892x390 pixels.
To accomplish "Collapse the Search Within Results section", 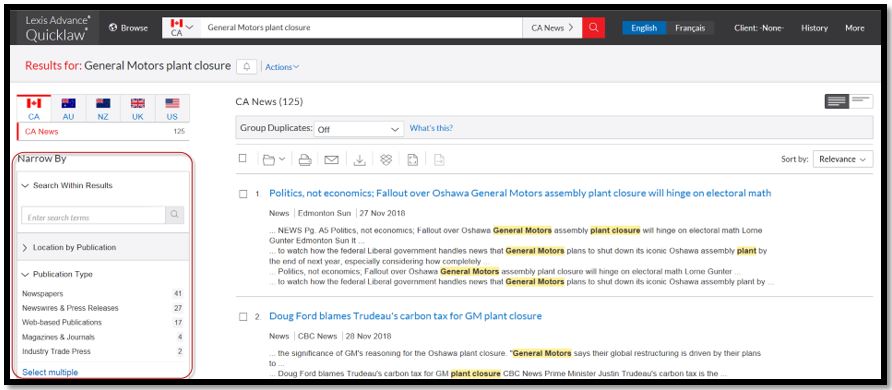I will 67,185.
